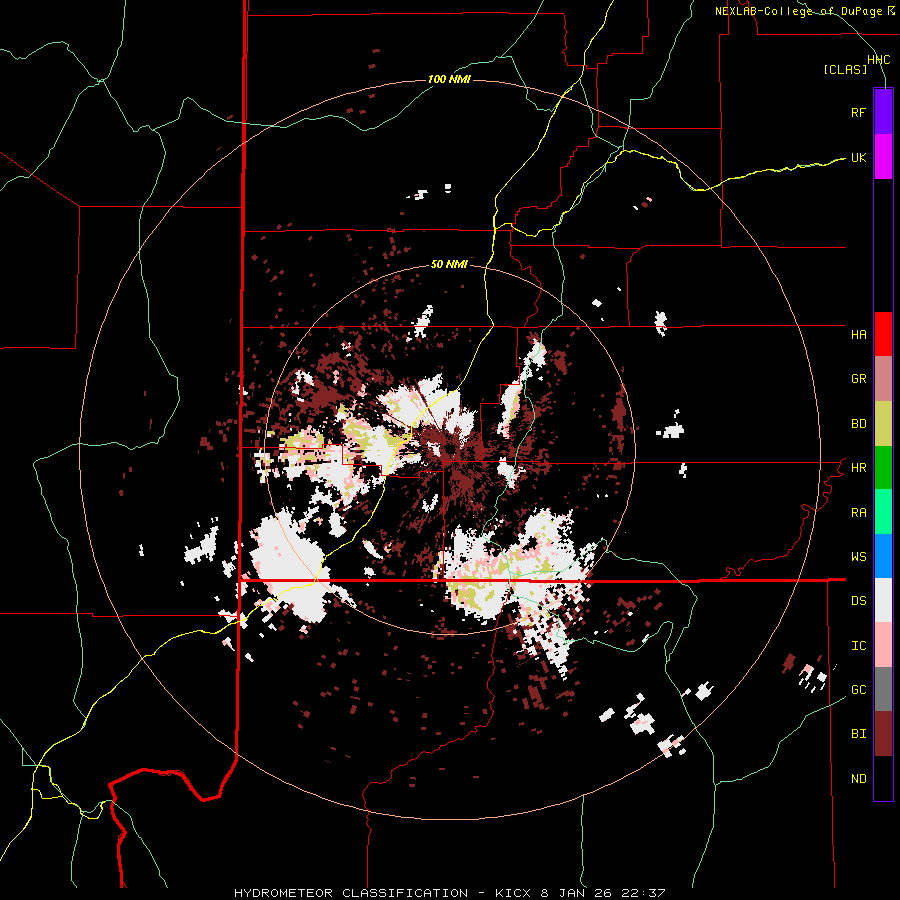
Task: Click the NEXLAB-College of DuPage credit
Action: point(806,11)
